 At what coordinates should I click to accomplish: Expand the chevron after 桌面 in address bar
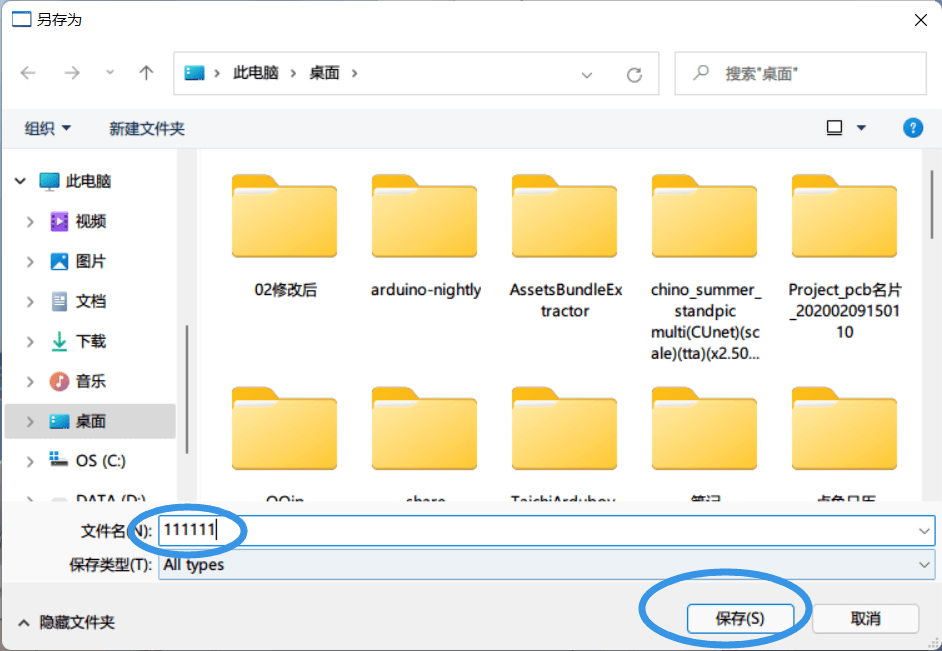354,73
